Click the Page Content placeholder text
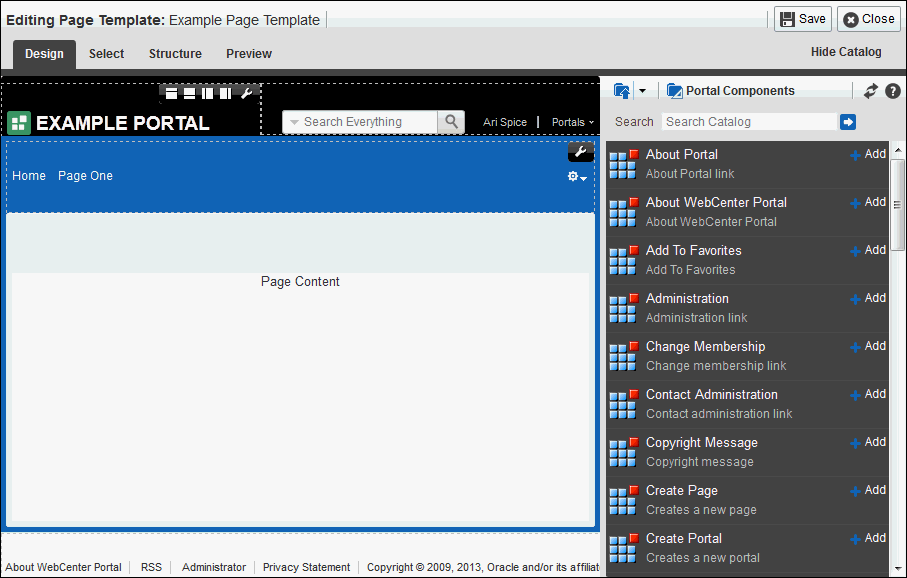Viewport: 907px width, 578px height. point(300,282)
